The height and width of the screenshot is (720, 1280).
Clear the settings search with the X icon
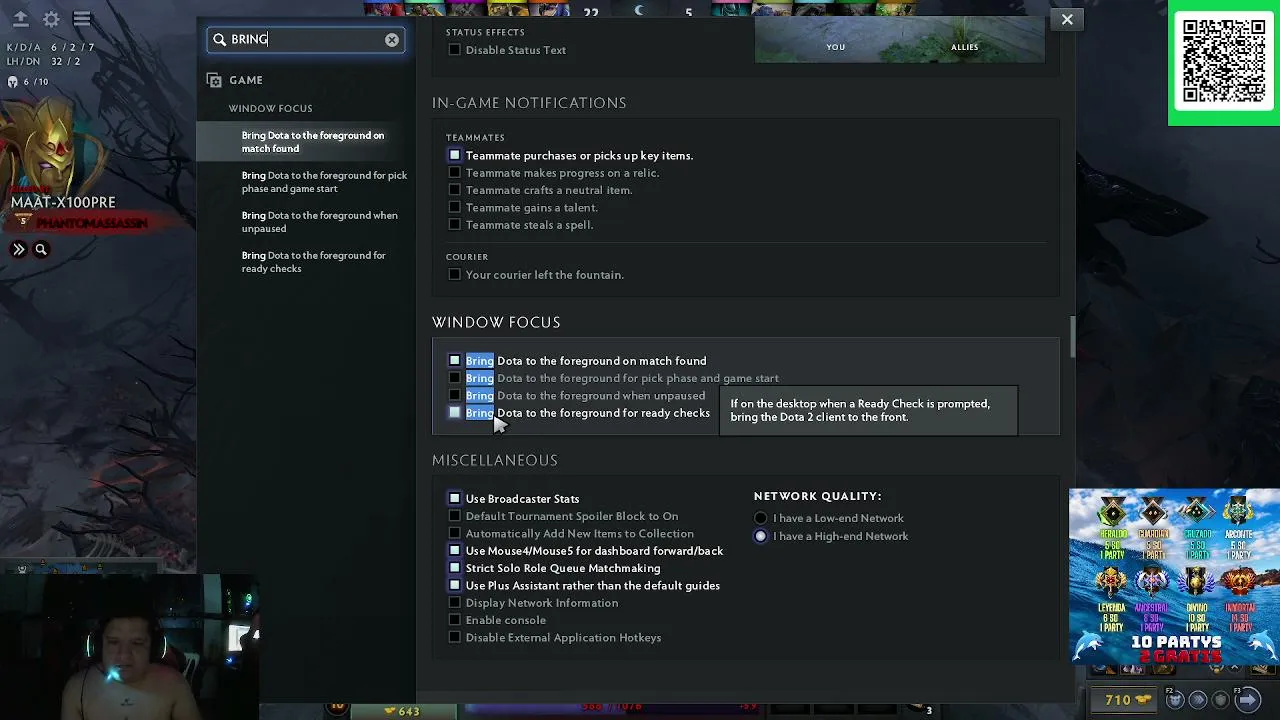(392, 40)
